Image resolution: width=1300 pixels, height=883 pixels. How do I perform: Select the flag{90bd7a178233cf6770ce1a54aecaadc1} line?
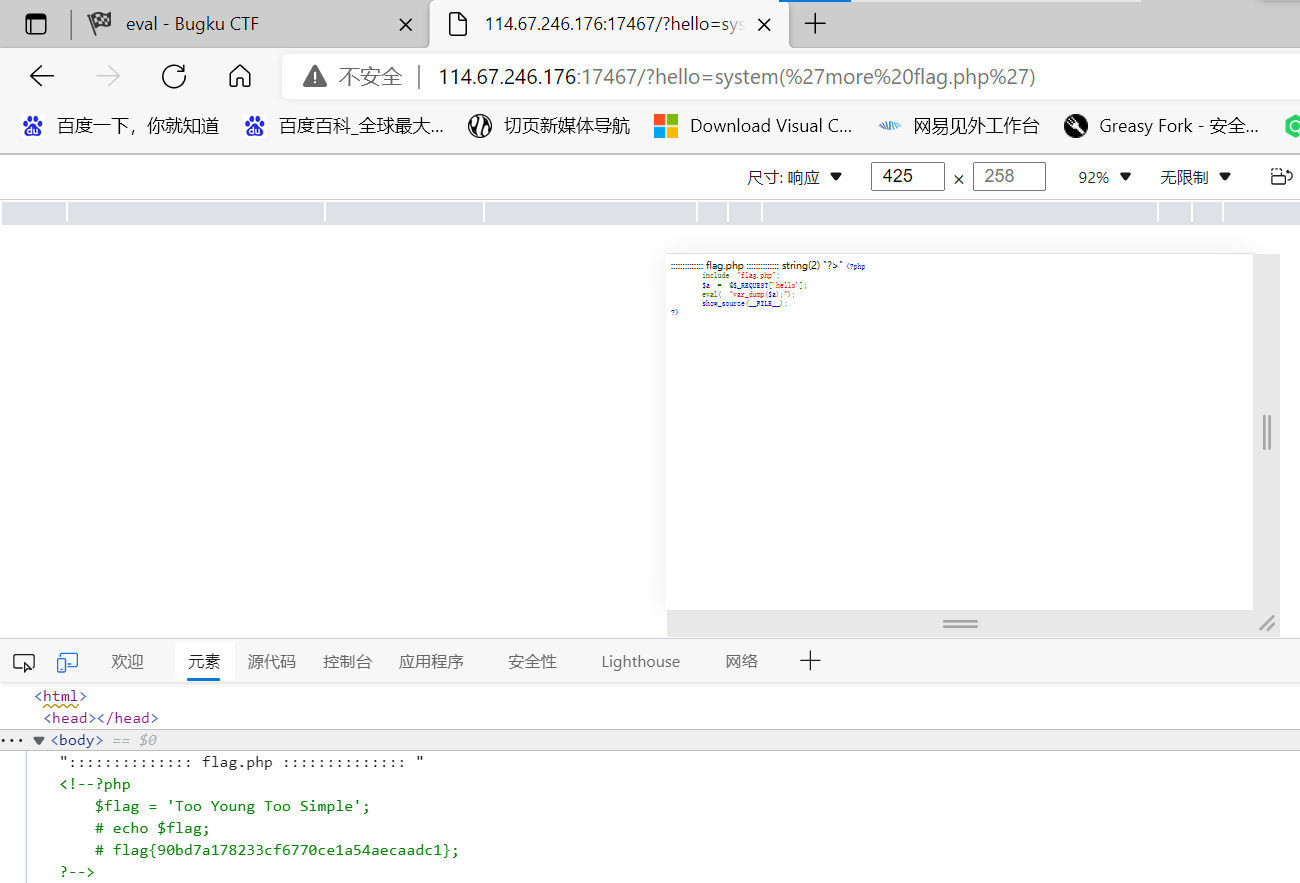click(277, 851)
